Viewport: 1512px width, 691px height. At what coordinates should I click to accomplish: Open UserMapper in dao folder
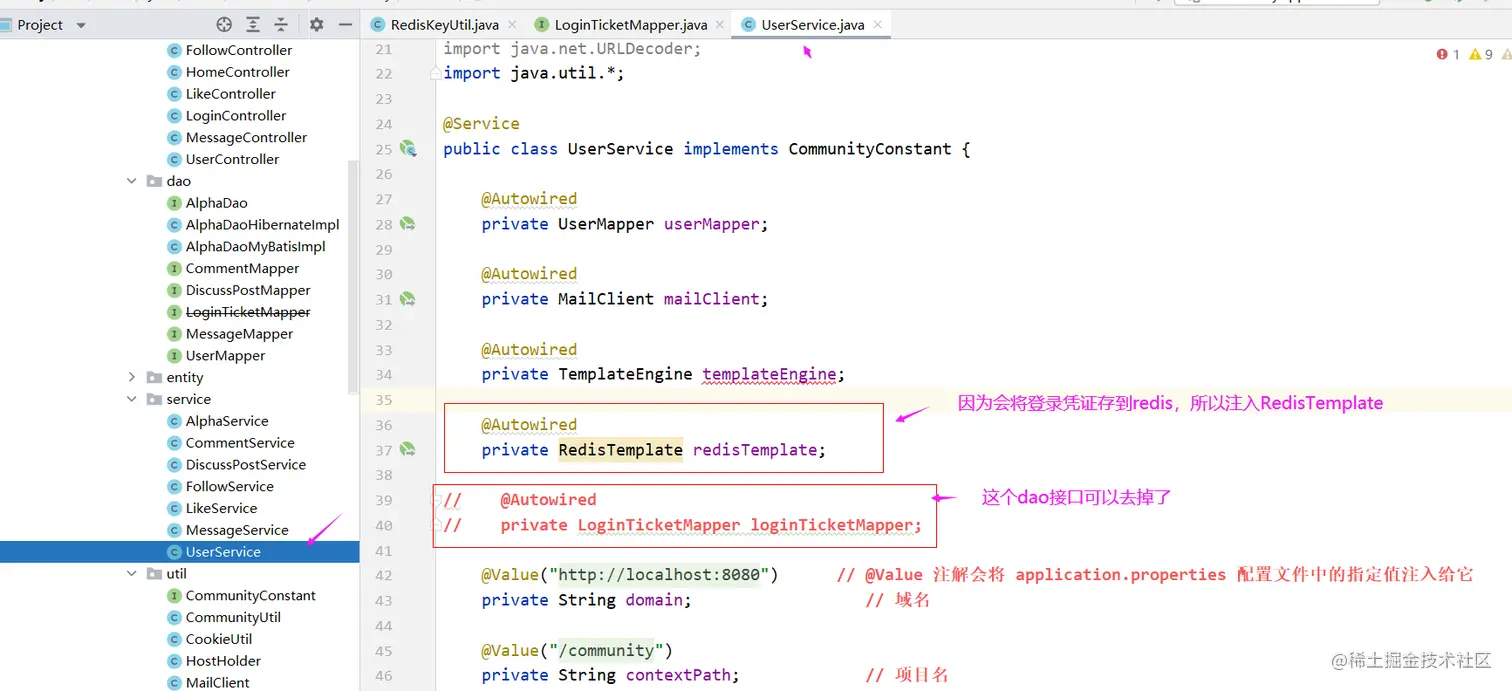(x=225, y=356)
